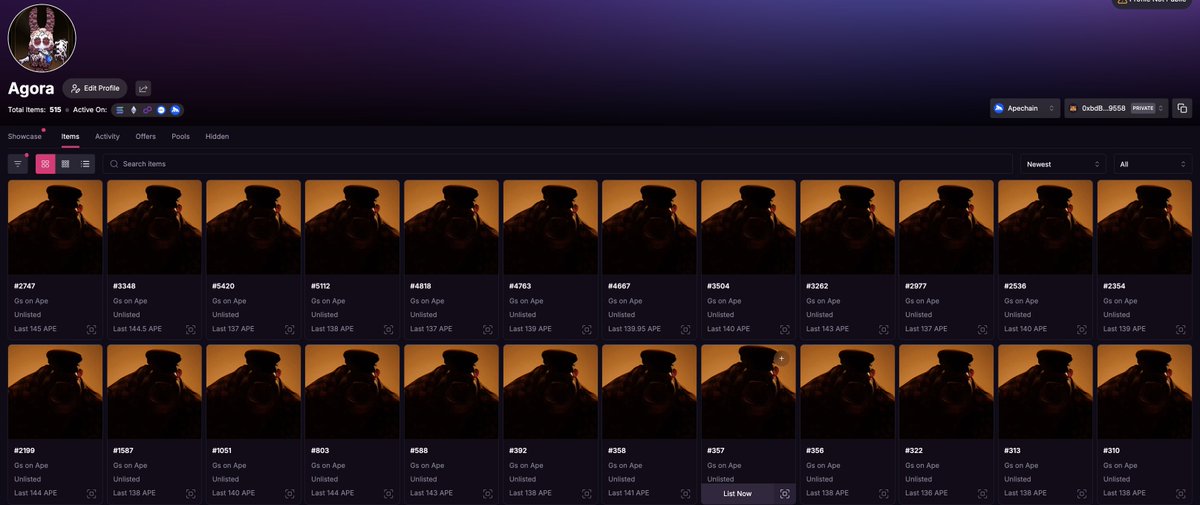
Task: Open the thumbnail of item #588
Action: (451, 392)
